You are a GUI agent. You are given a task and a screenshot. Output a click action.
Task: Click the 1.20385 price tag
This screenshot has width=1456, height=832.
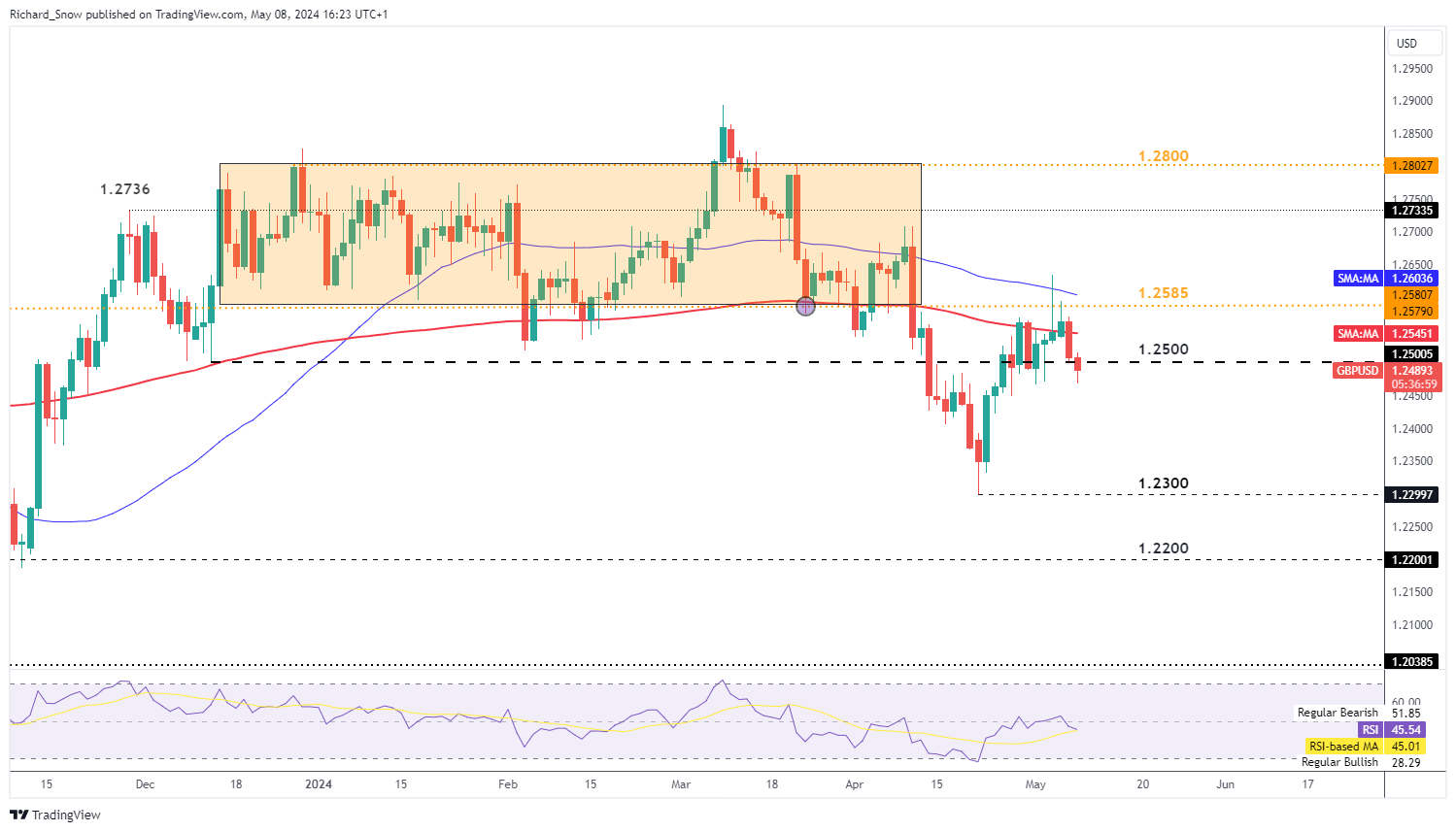tap(1412, 662)
